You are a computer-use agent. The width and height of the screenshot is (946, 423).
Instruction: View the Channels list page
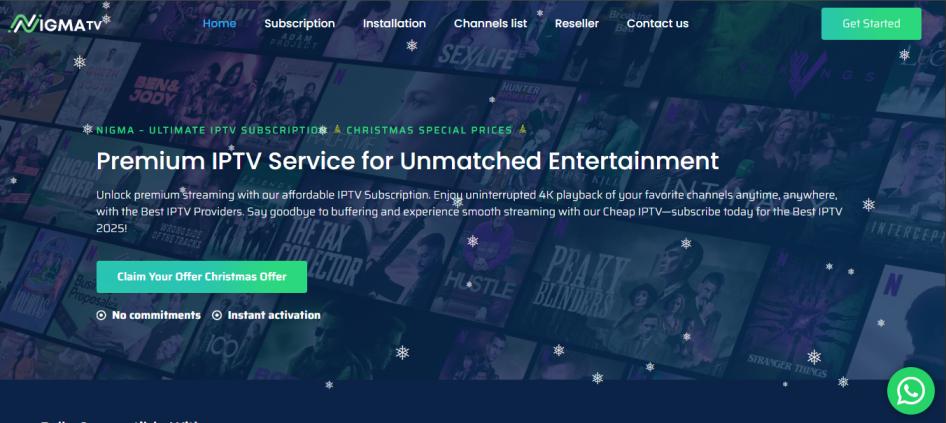click(x=490, y=24)
